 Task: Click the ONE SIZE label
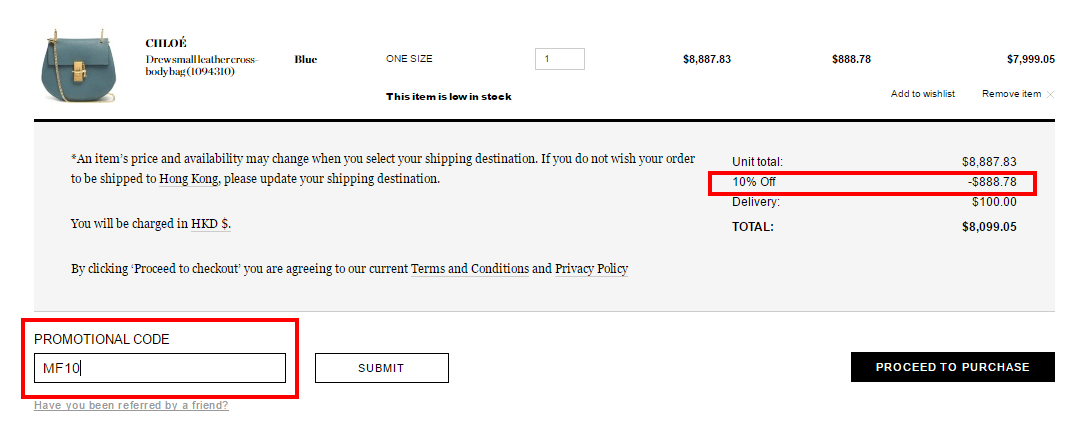[x=409, y=59]
